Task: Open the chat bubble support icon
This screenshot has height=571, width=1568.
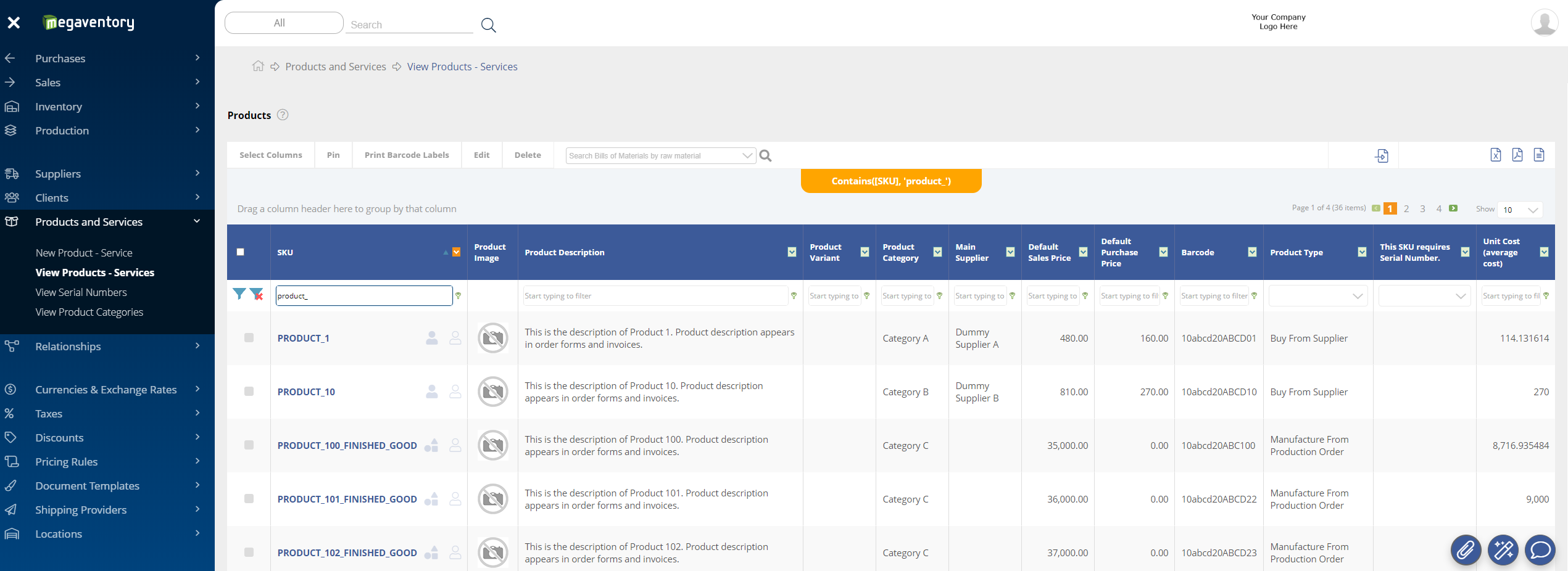Action: 1540,549
